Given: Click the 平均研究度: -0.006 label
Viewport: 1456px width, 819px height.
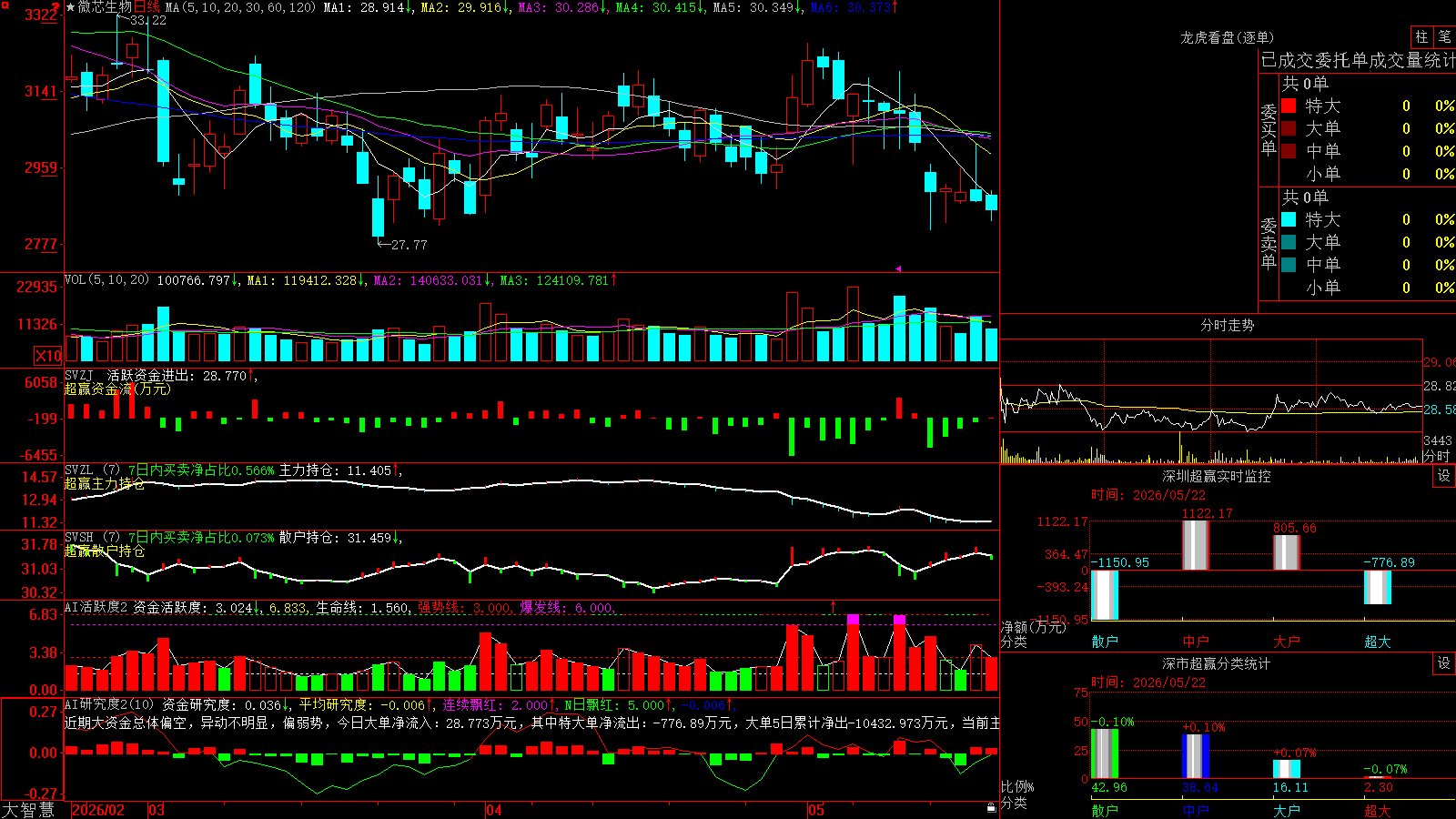Looking at the screenshot, I should click(366, 704).
